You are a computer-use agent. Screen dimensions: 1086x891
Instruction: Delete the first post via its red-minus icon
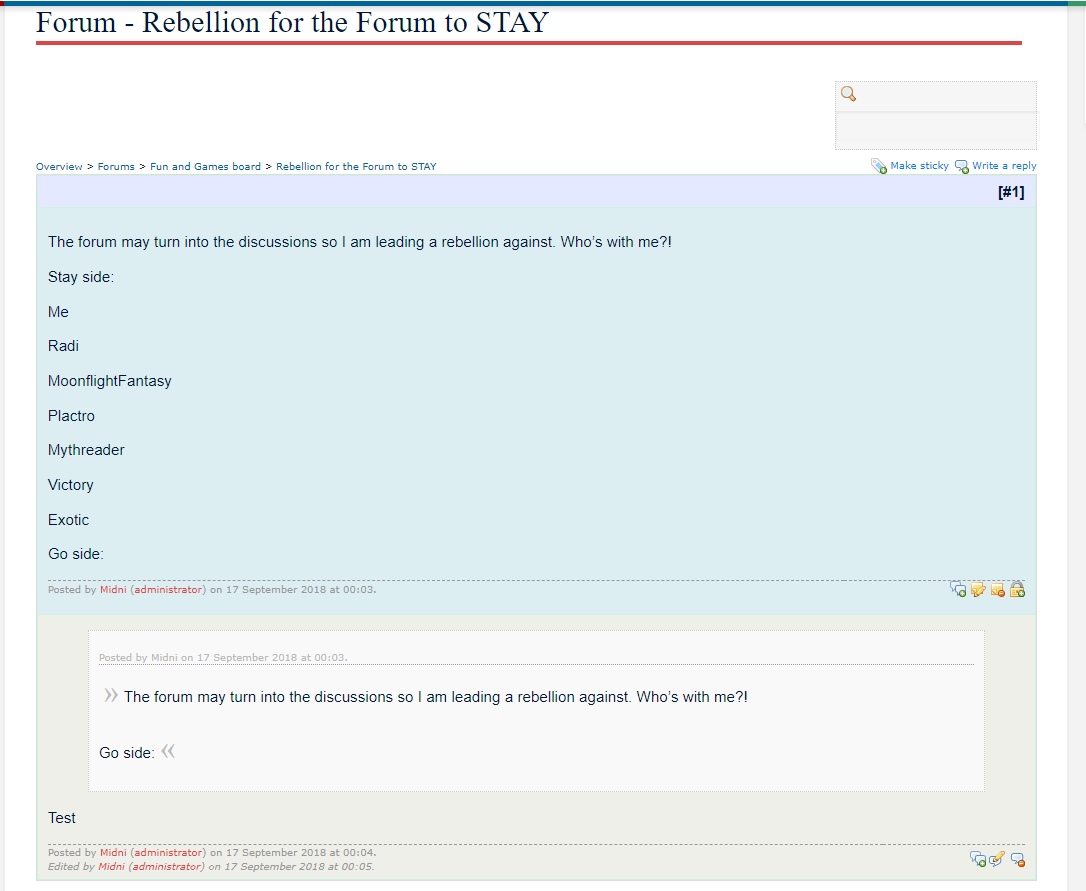coord(997,589)
